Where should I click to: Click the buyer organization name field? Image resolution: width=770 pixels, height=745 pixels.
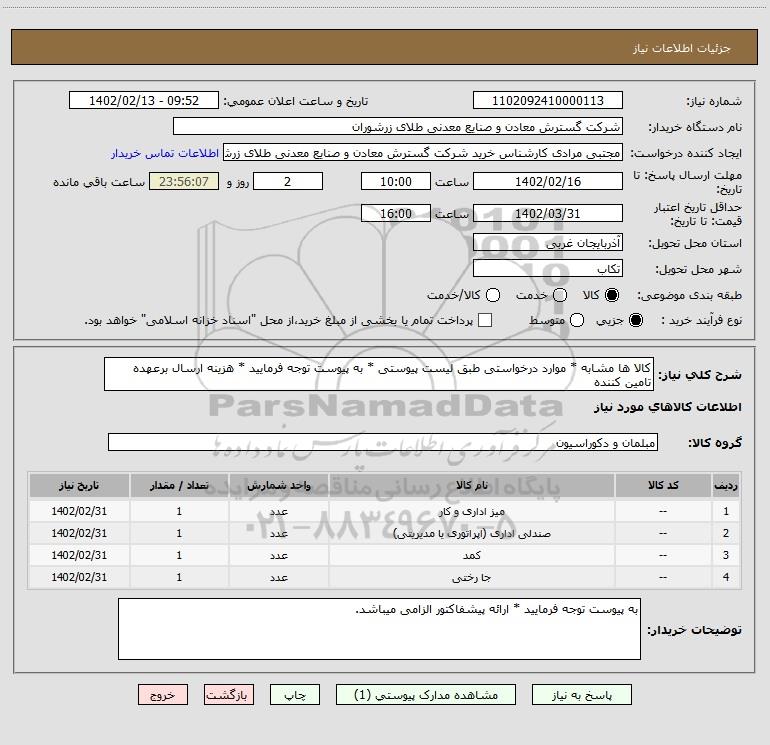[x=398, y=127]
